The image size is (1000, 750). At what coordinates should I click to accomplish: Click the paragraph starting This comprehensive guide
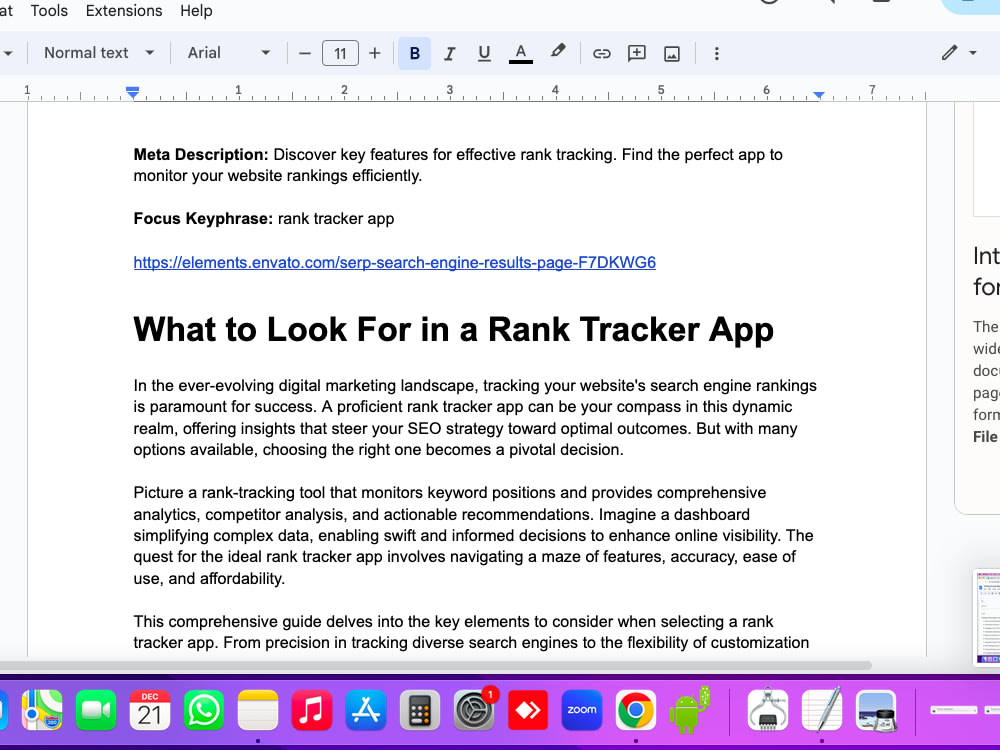pyautogui.click(x=472, y=632)
